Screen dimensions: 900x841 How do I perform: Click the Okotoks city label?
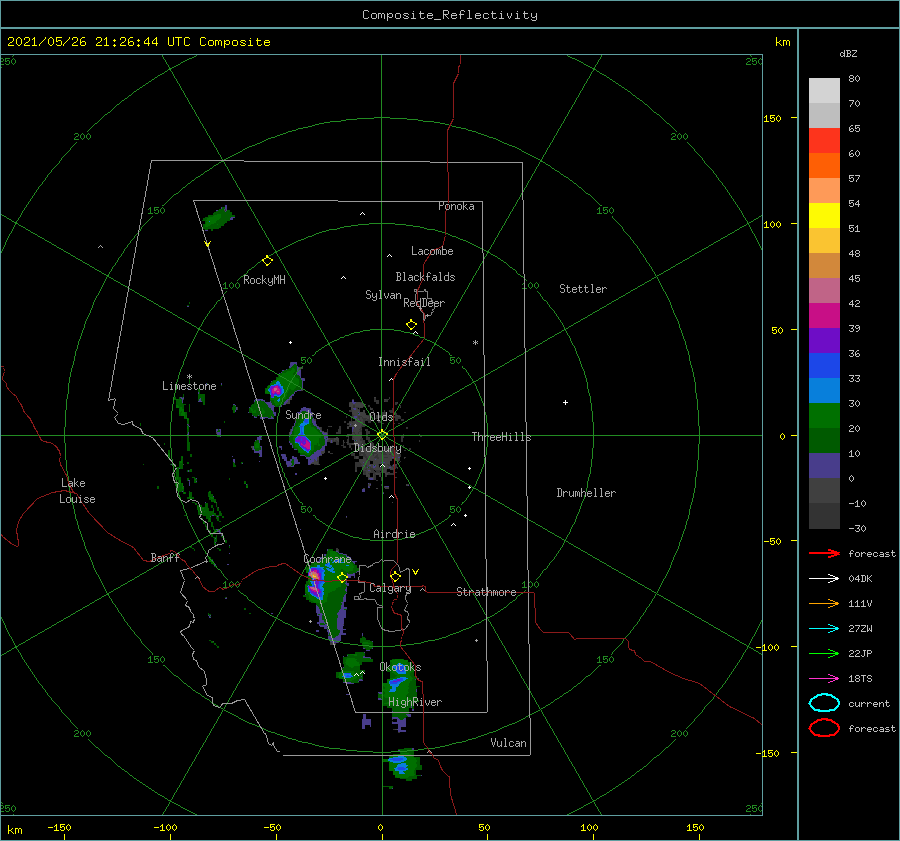(x=400, y=667)
